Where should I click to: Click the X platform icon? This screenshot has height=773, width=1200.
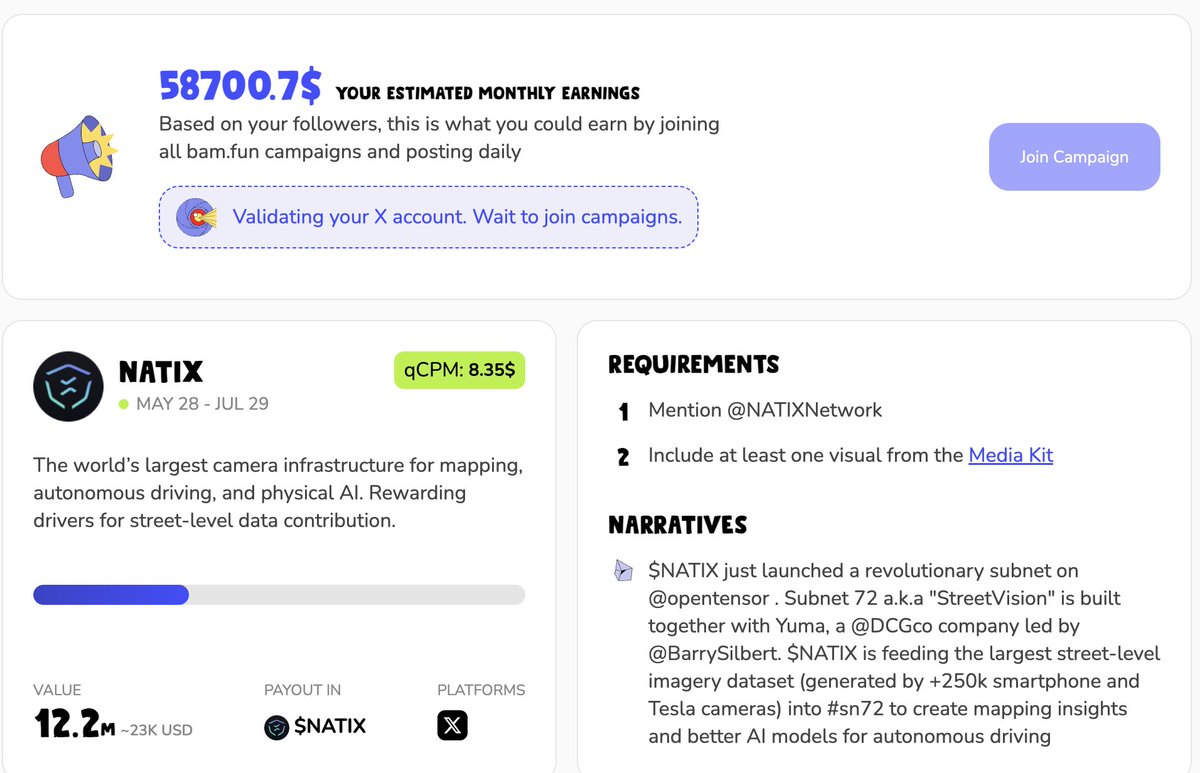click(452, 725)
